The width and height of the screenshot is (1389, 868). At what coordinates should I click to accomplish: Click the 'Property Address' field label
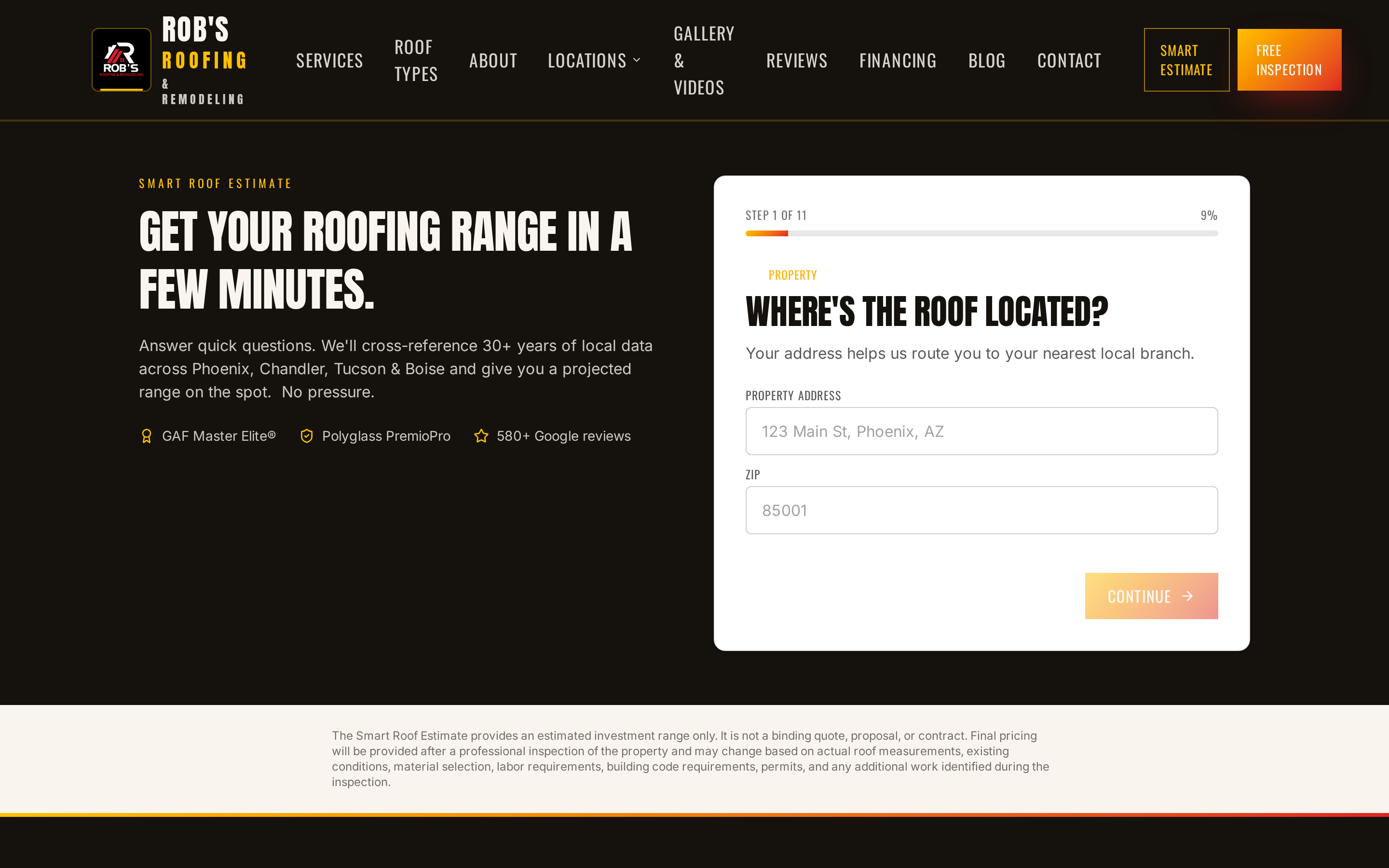coord(793,395)
